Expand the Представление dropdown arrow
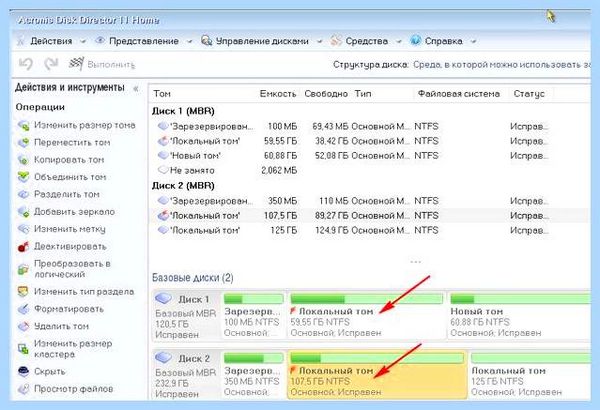This screenshot has width=600, height=410. [189, 42]
